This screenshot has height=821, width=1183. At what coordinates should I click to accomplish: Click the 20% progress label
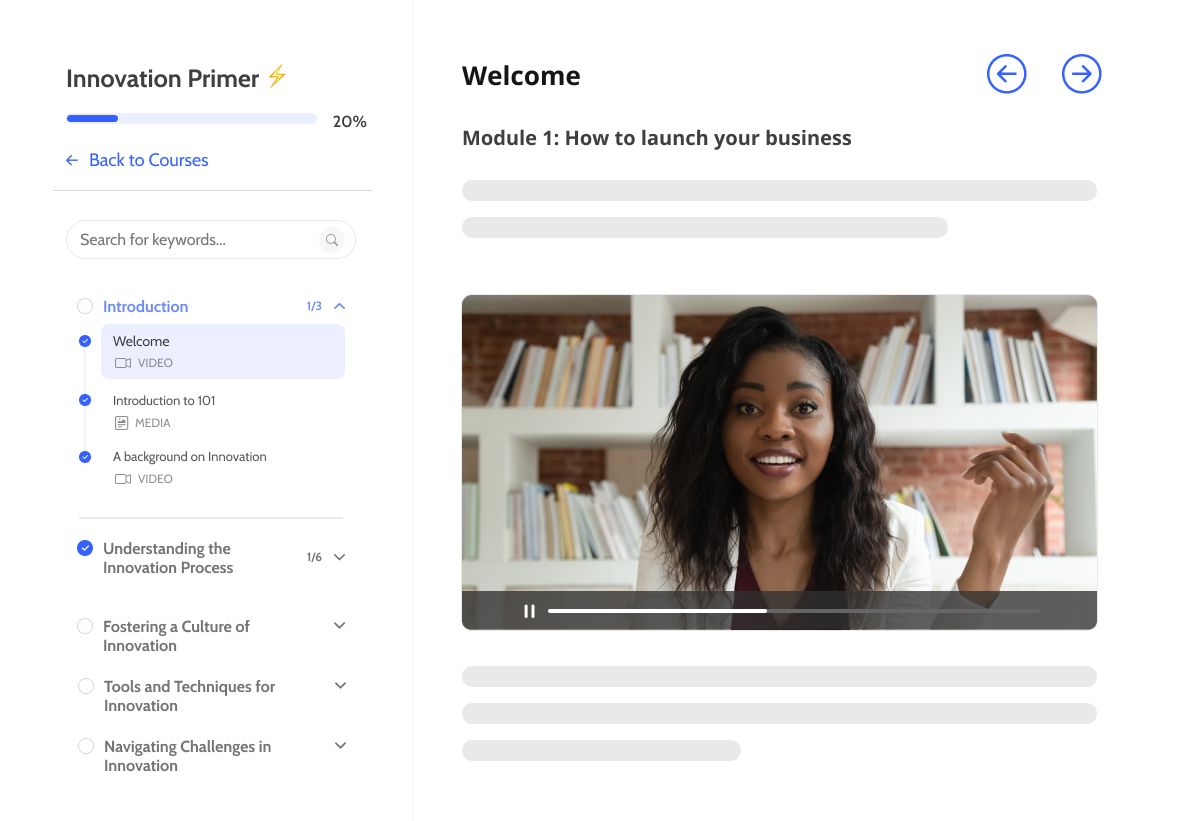pyautogui.click(x=350, y=121)
